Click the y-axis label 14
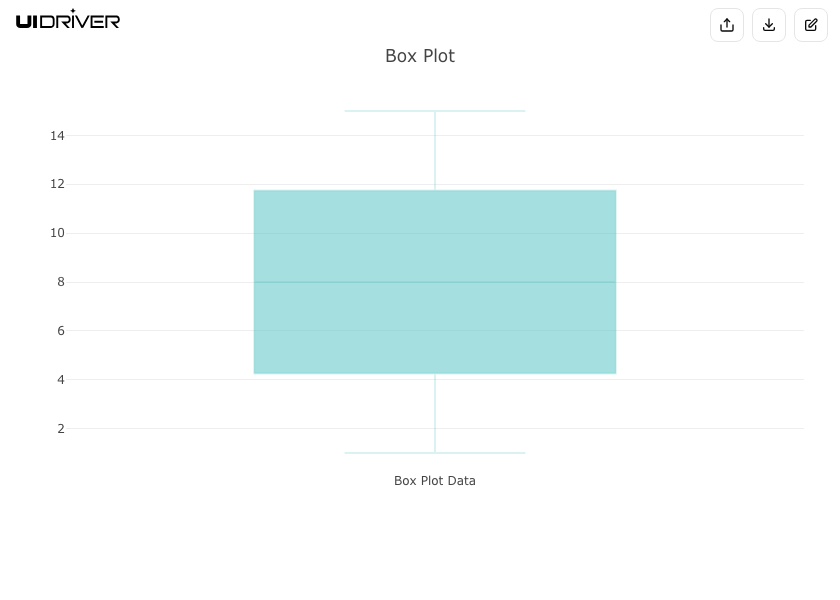Viewport: 840px width, 600px height. click(57, 136)
